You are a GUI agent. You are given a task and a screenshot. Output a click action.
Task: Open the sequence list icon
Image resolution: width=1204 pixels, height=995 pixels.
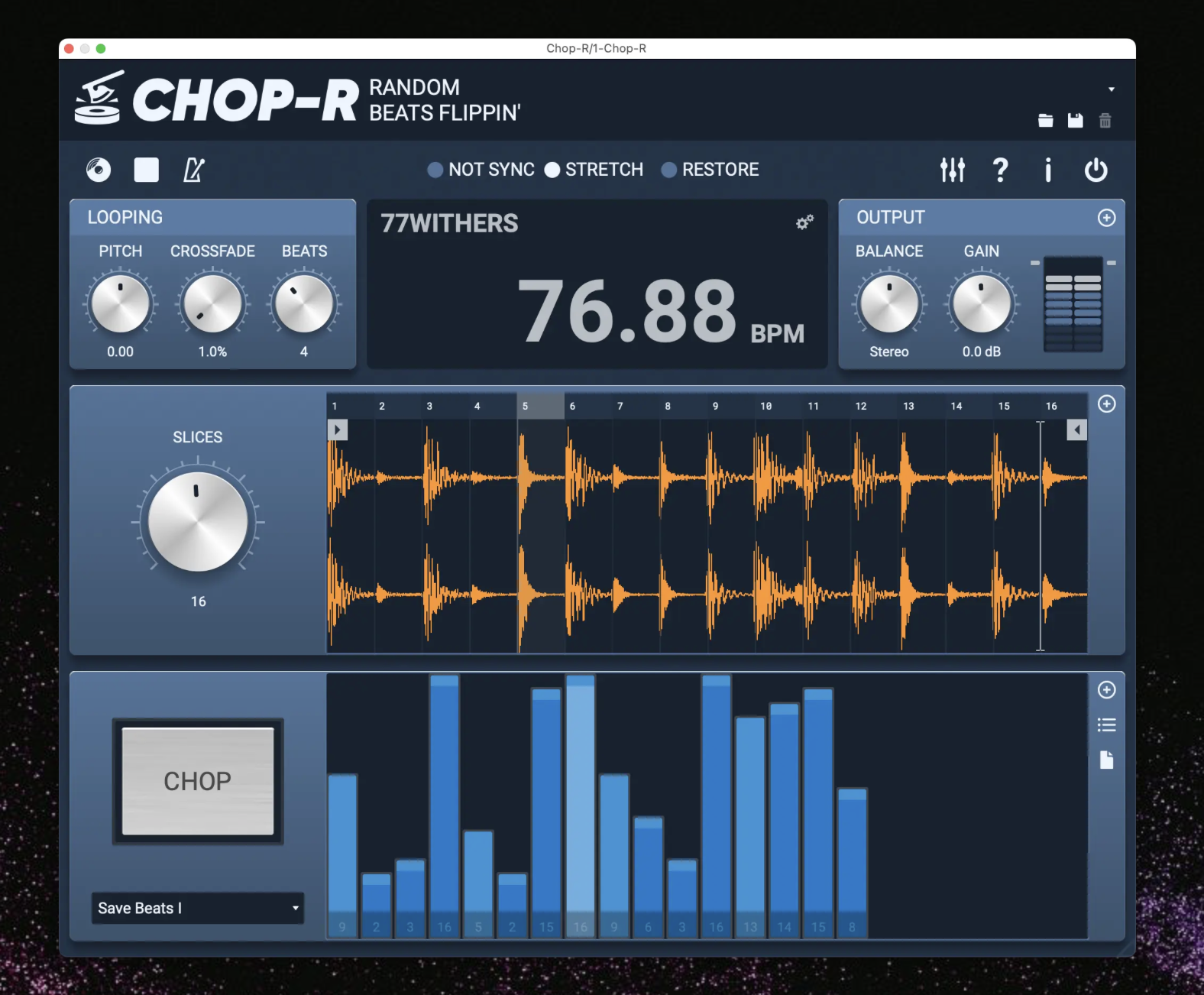(1106, 725)
